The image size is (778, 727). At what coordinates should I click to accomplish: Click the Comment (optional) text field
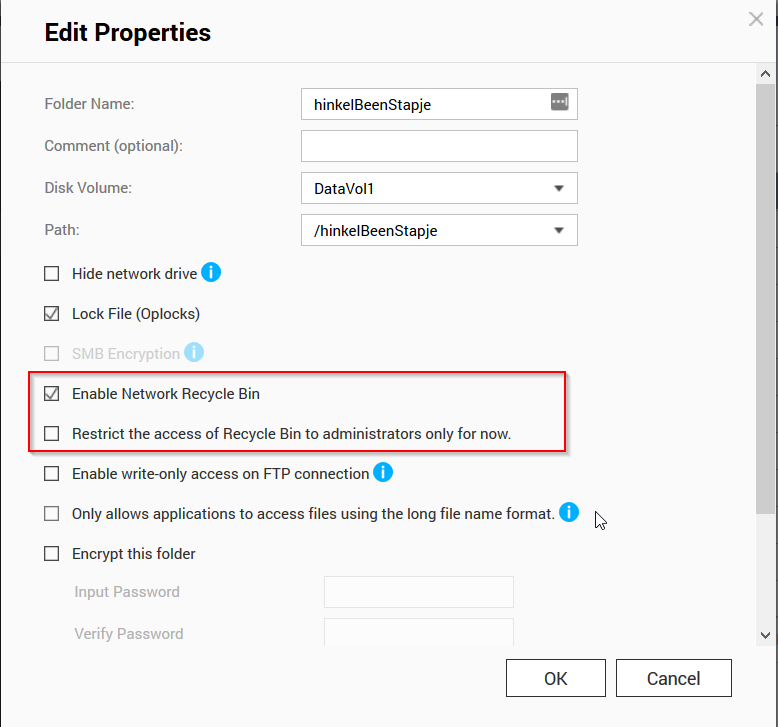tap(439, 146)
